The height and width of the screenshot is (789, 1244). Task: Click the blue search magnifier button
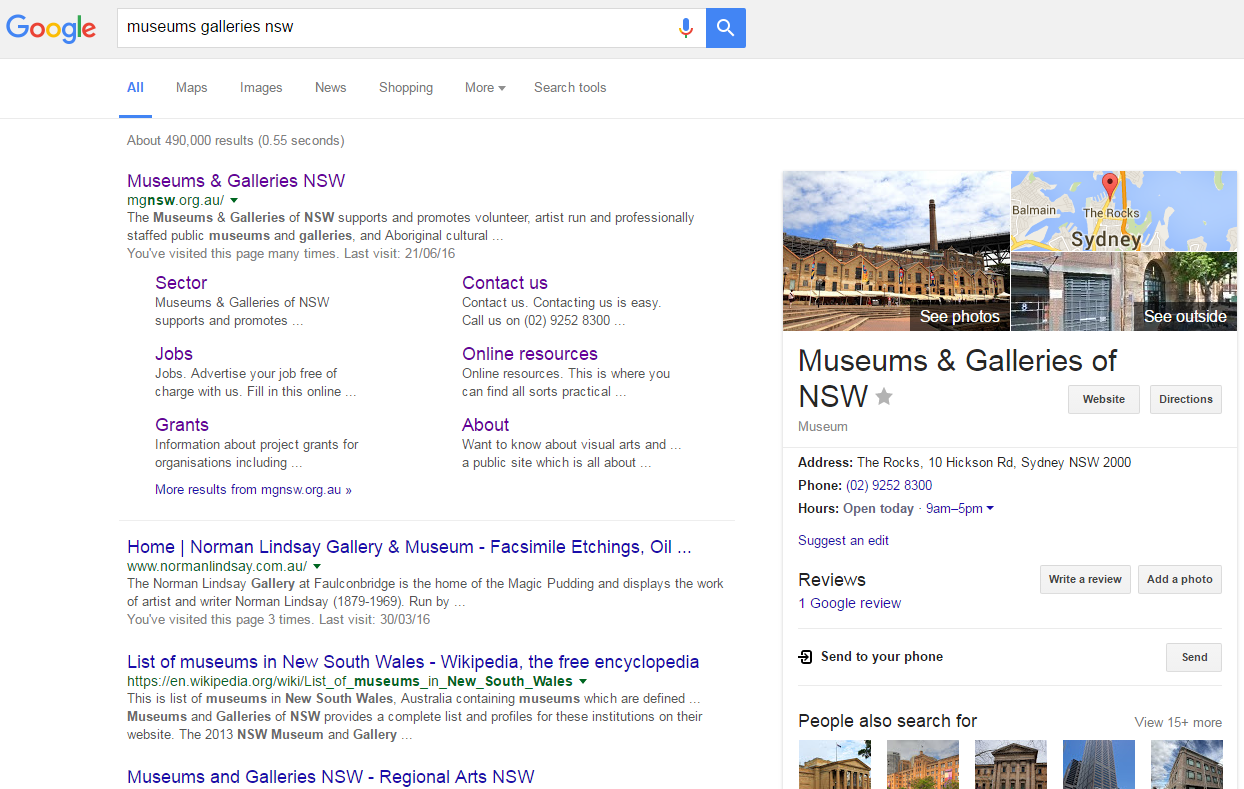click(726, 28)
